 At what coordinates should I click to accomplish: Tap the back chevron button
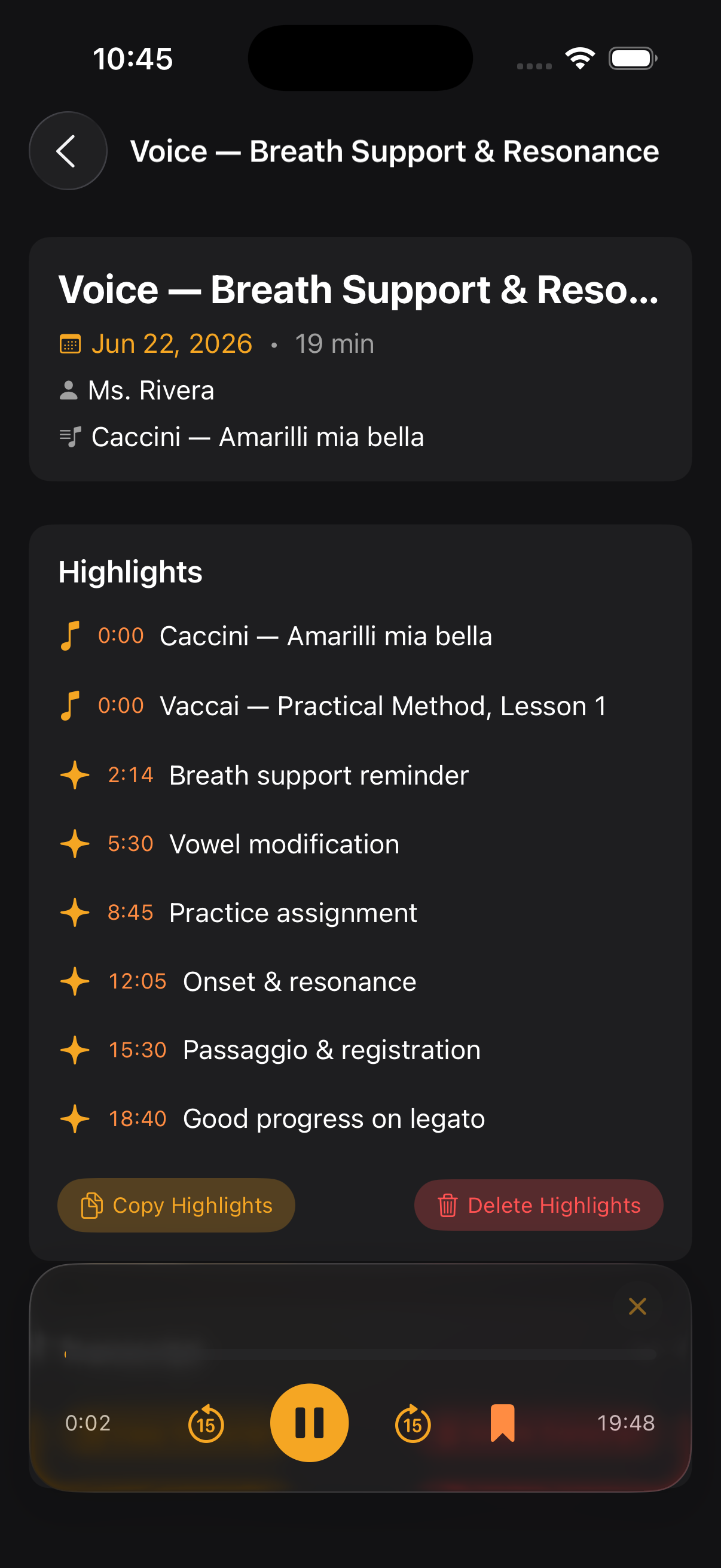68,151
